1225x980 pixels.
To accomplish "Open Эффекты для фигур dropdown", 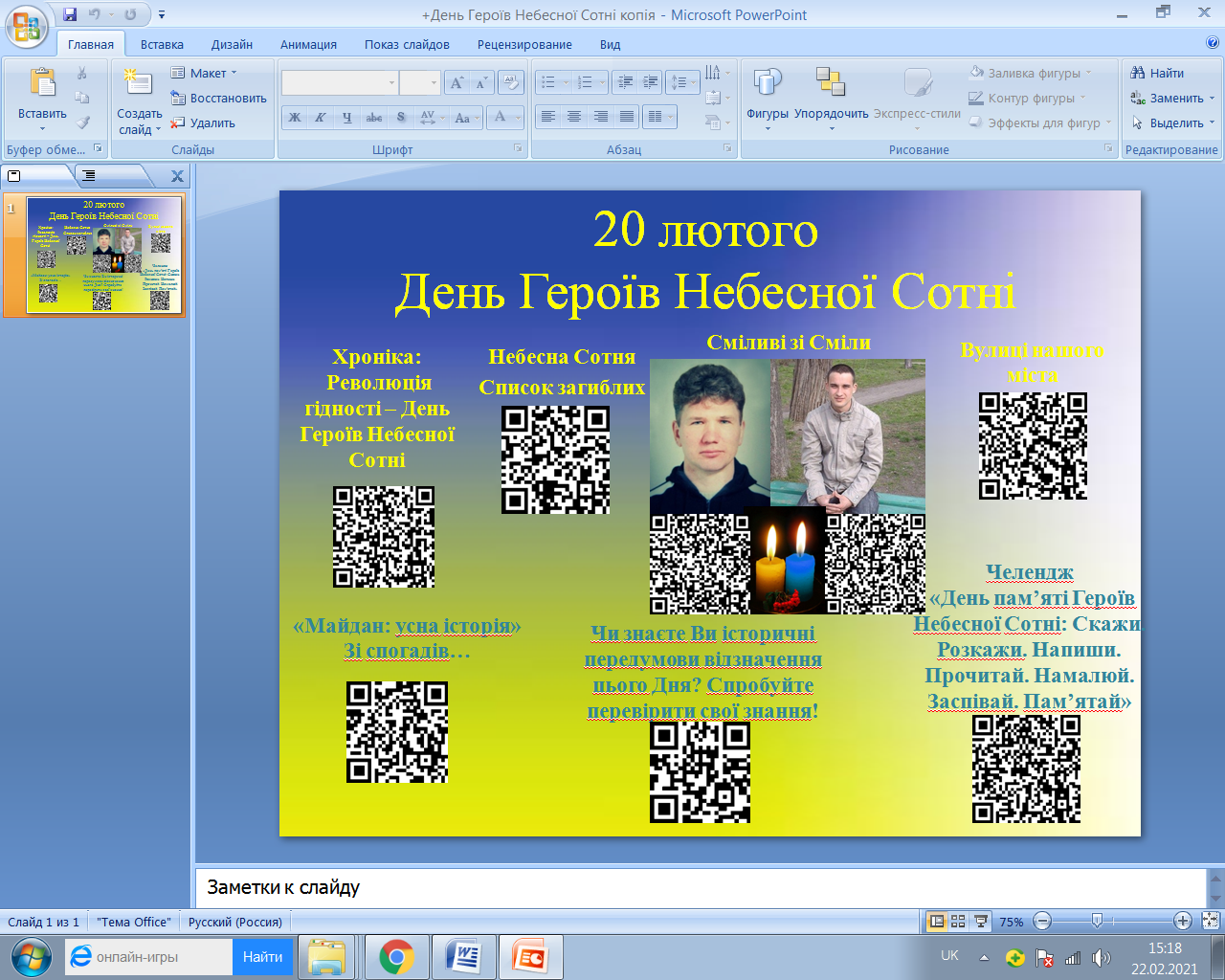I will pyautogui.click(x=1040, y=122).
